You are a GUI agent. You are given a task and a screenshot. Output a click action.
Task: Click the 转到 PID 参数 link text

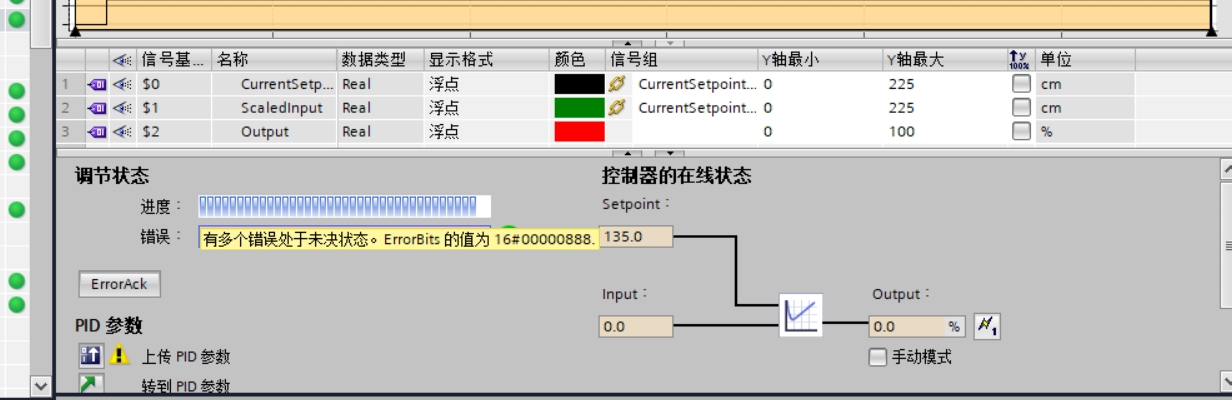[x=186, y=386]
